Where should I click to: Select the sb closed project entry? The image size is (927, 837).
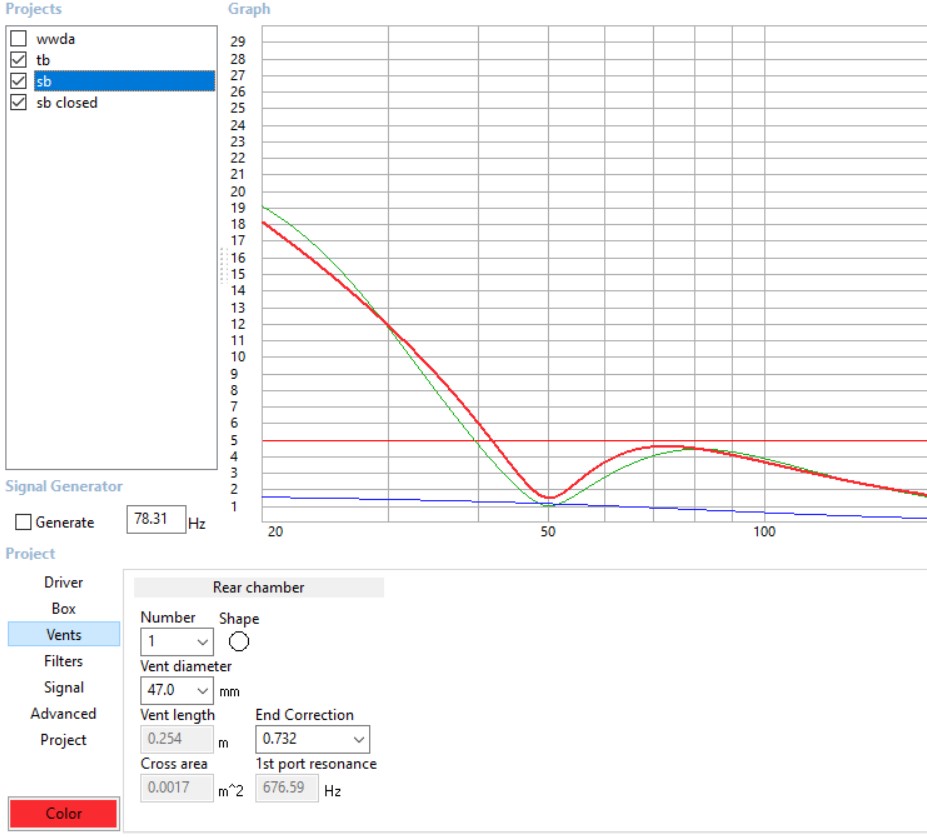pyautogui.click(x=67, y=102)
